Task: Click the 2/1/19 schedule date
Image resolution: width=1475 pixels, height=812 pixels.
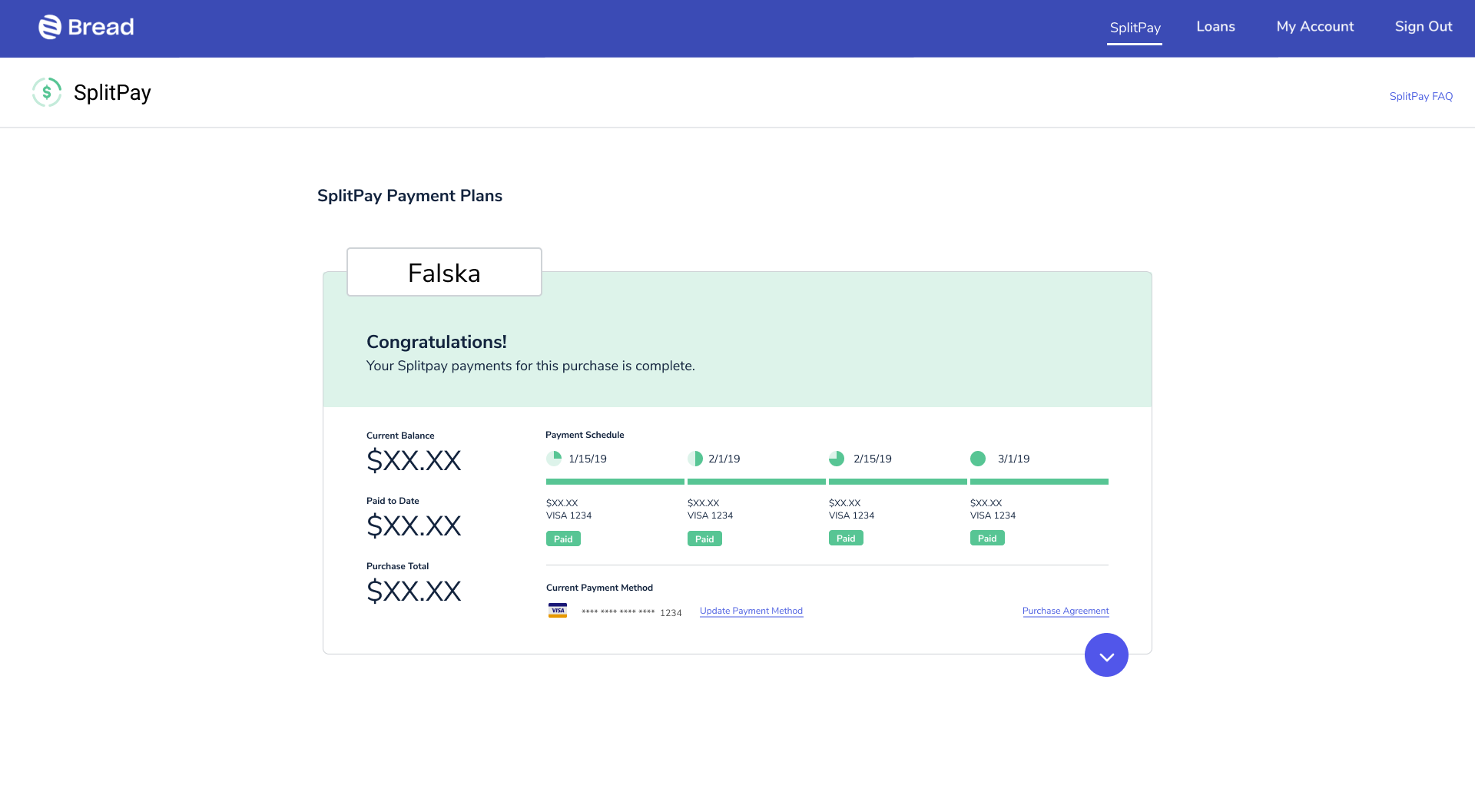Action: tap(724, 459)
